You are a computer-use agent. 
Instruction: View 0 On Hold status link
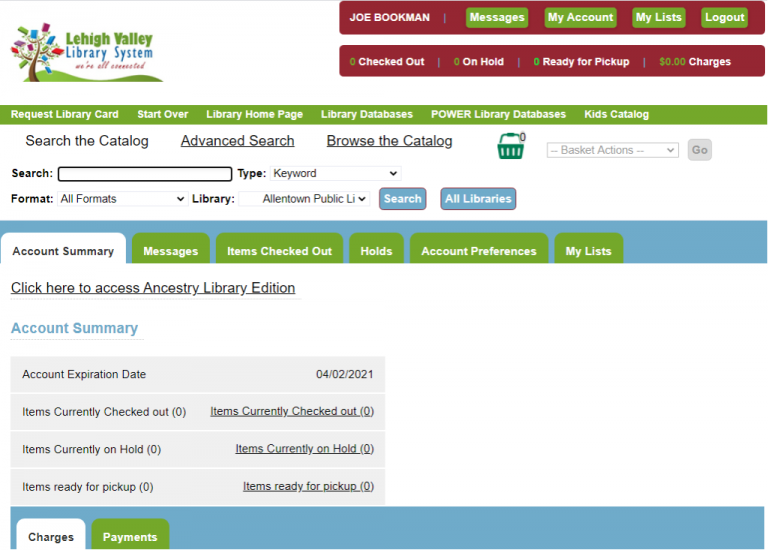(479, 62)
